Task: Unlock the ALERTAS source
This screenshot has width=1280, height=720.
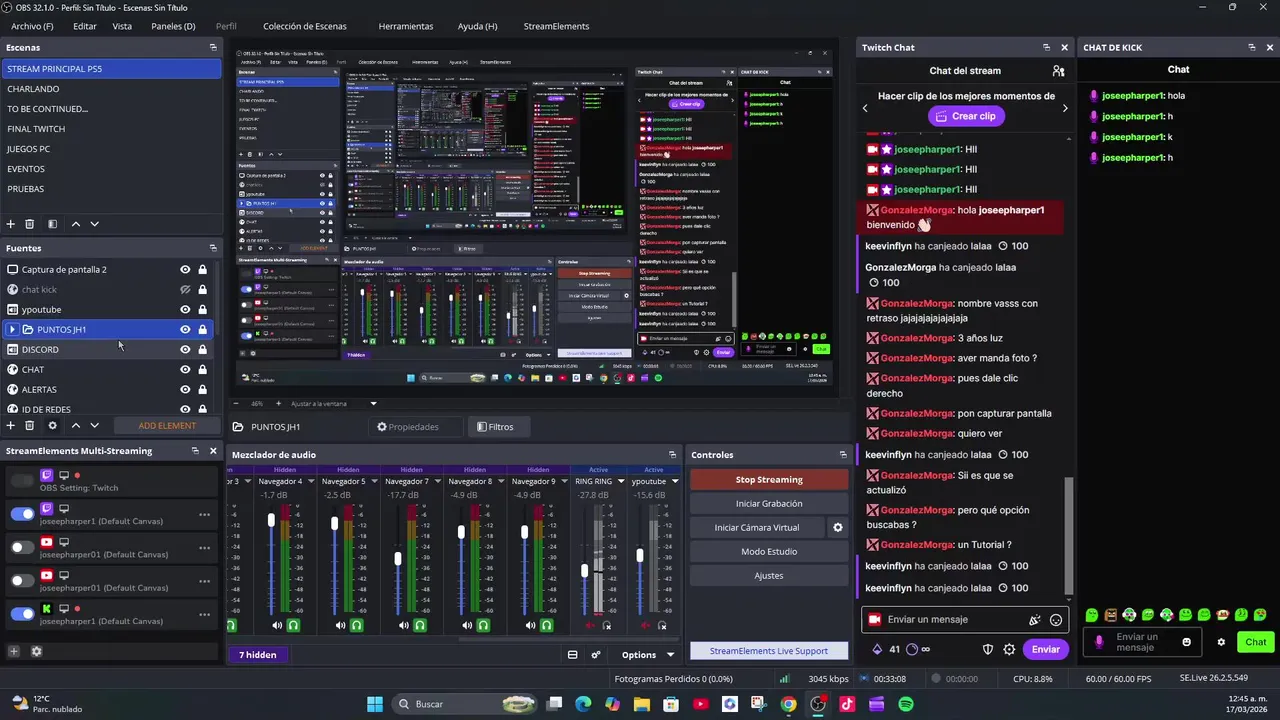Action: 202,389
